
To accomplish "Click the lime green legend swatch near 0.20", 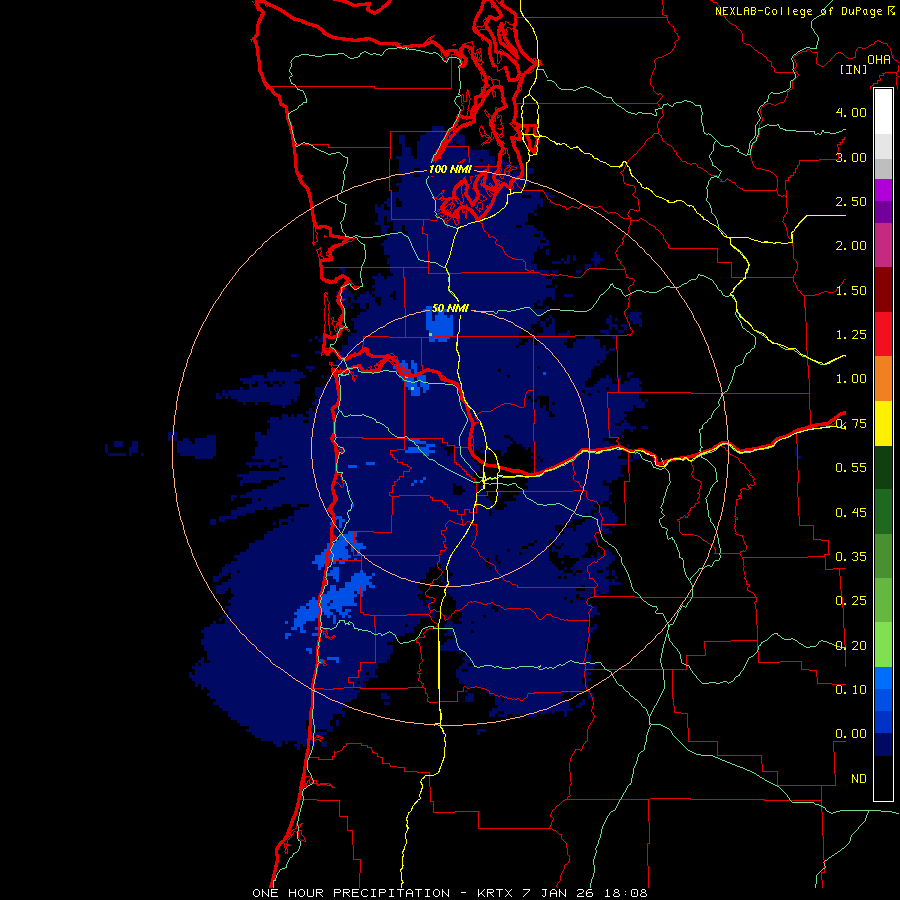I will 883,645.
